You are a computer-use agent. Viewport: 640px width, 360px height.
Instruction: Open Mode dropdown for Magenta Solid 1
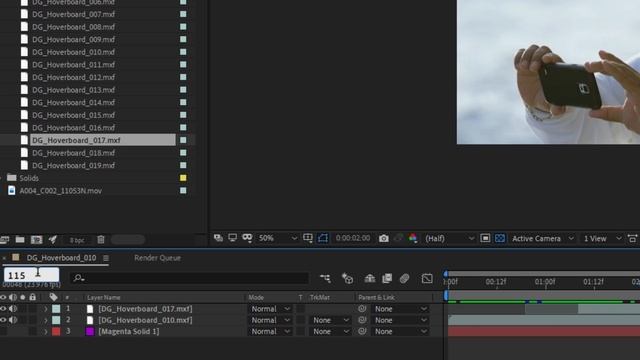270,331
